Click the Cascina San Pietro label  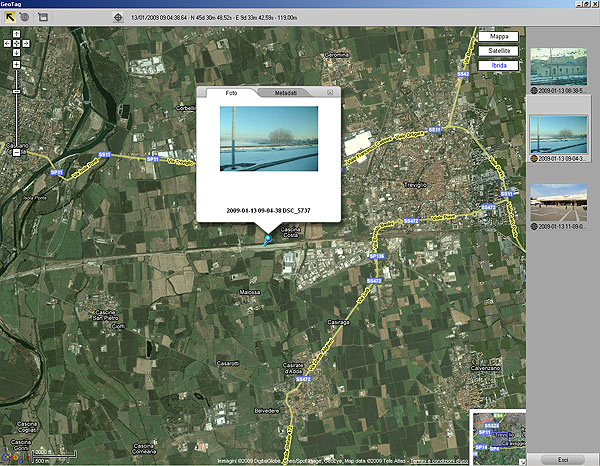[105, 315]
